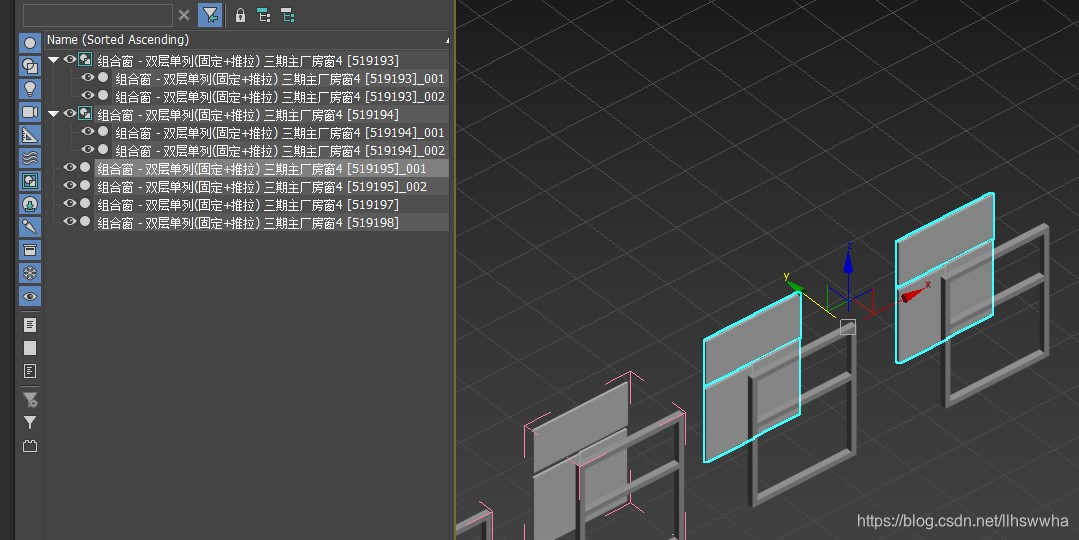Select row ending [519197]

(248, 204)
